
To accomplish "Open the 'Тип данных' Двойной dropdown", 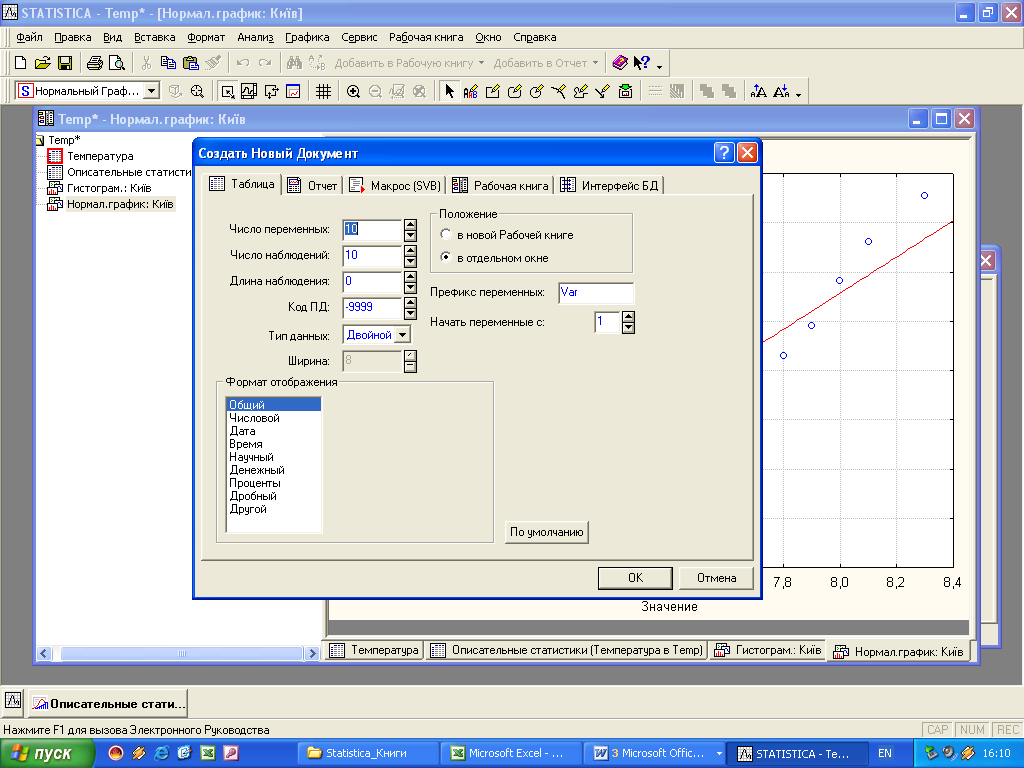I will pyautogui.click(x=403, y=335).
